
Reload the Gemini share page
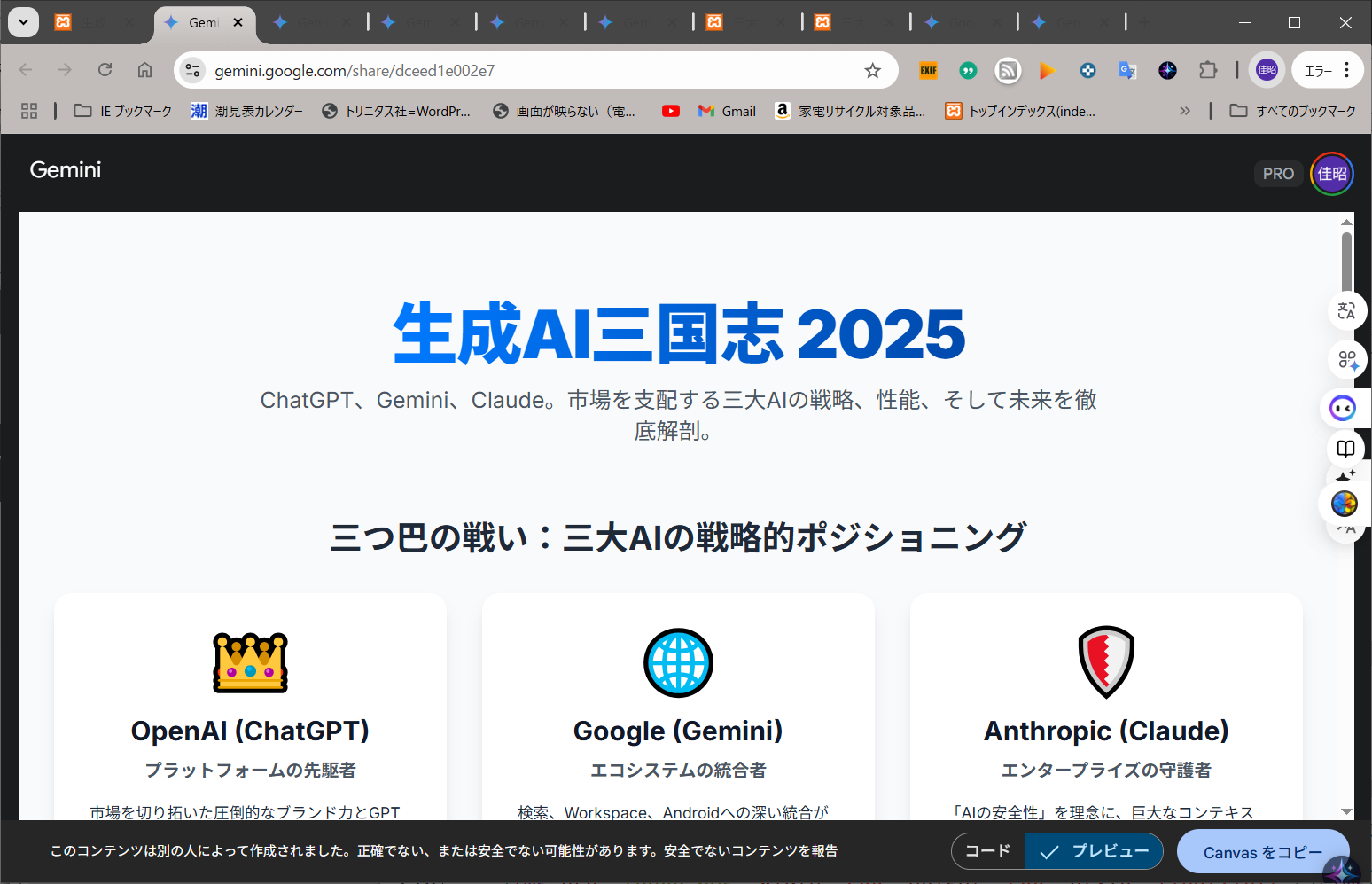[105, 70]
